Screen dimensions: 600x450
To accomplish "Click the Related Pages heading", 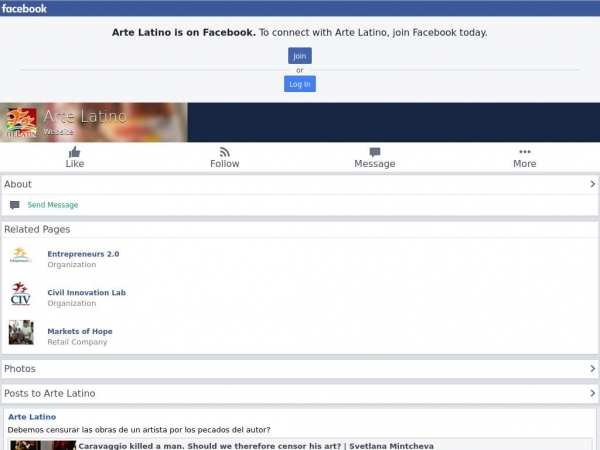I will (x=37, y=229).
